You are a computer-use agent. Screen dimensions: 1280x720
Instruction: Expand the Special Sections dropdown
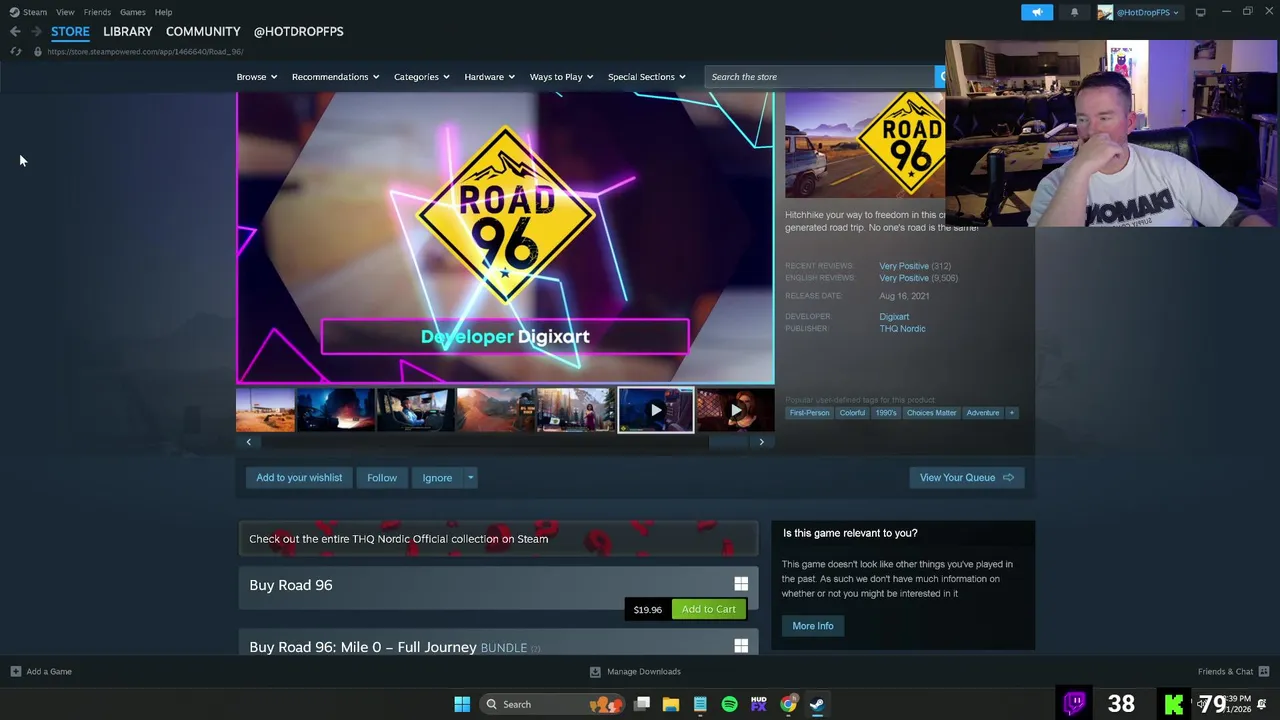(646, 77)
